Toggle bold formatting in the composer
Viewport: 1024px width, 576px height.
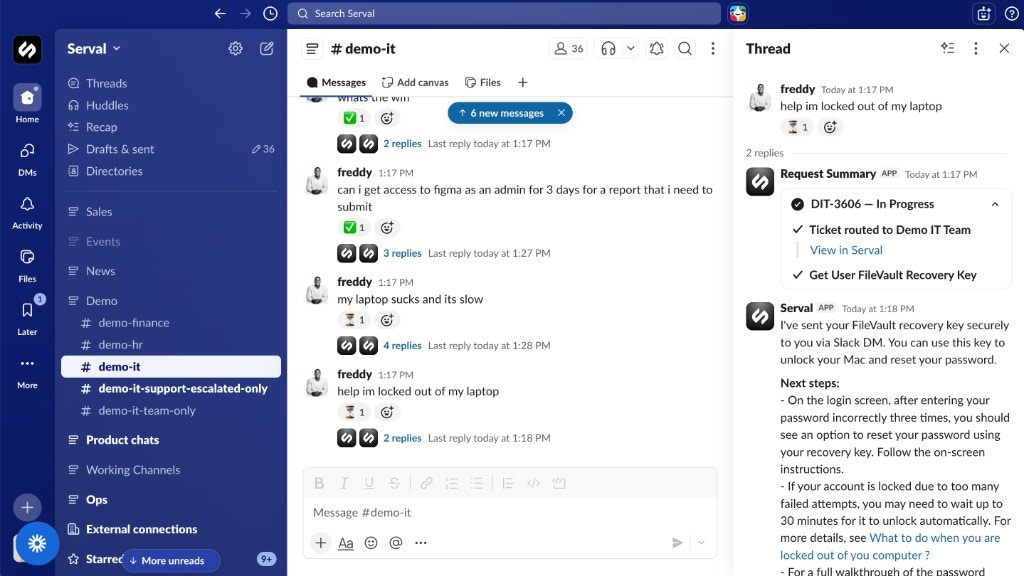click(x=319, y=483)
